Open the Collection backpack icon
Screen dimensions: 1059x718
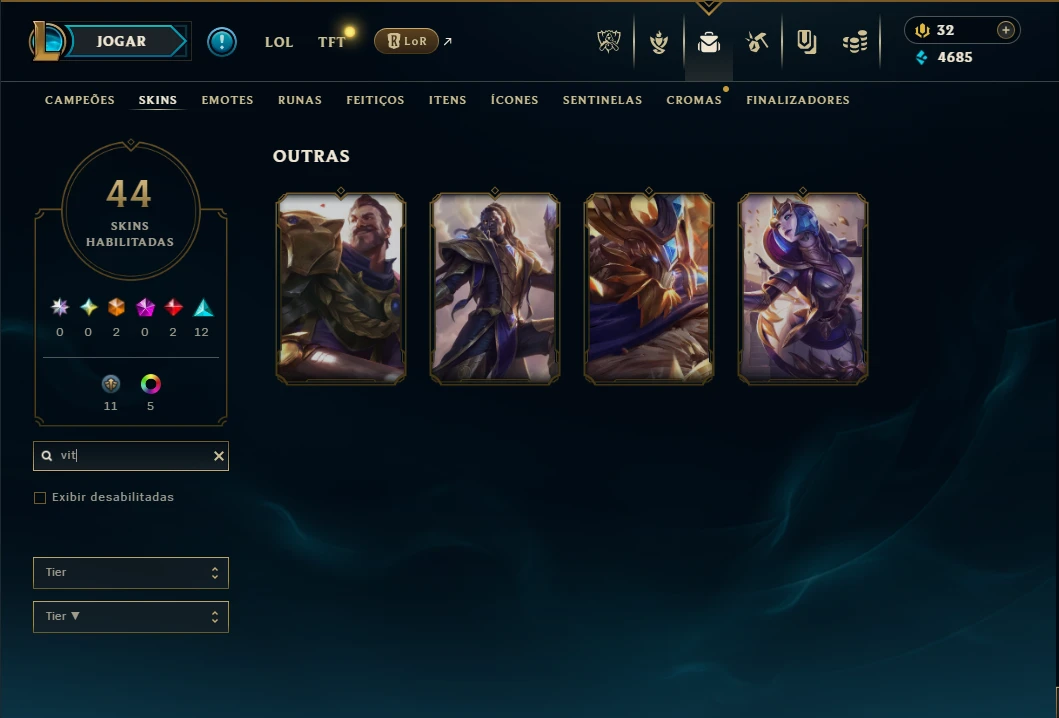click(x=708, y=43)
